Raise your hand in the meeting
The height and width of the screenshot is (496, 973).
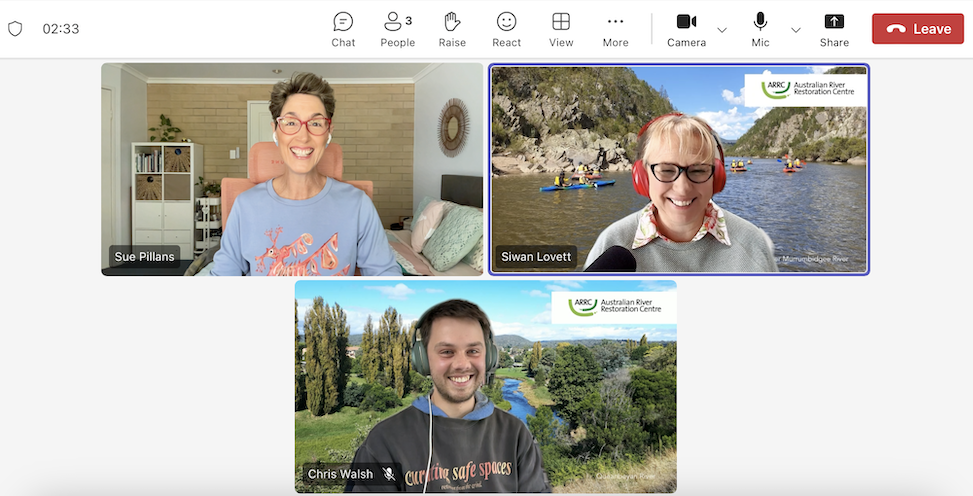(x=452, y=29)
